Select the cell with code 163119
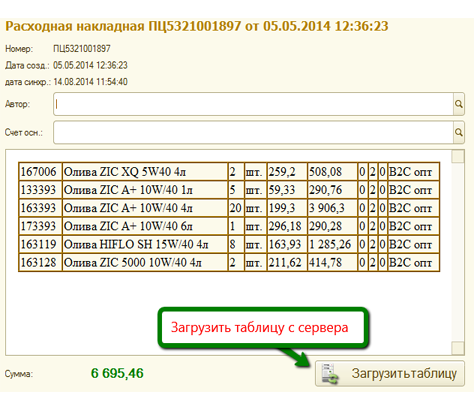This screenshot has width=474, height=415. click(x=40, y=244)
